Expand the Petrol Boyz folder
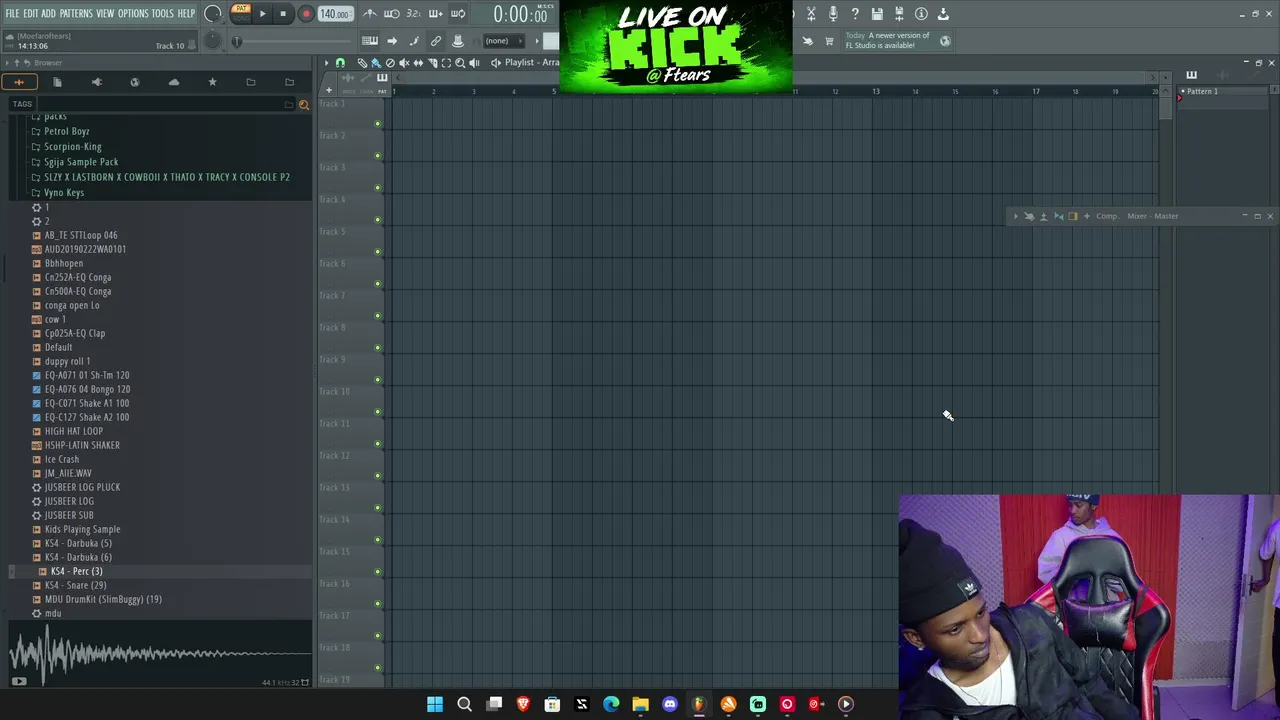 click(x=66, y=131)
